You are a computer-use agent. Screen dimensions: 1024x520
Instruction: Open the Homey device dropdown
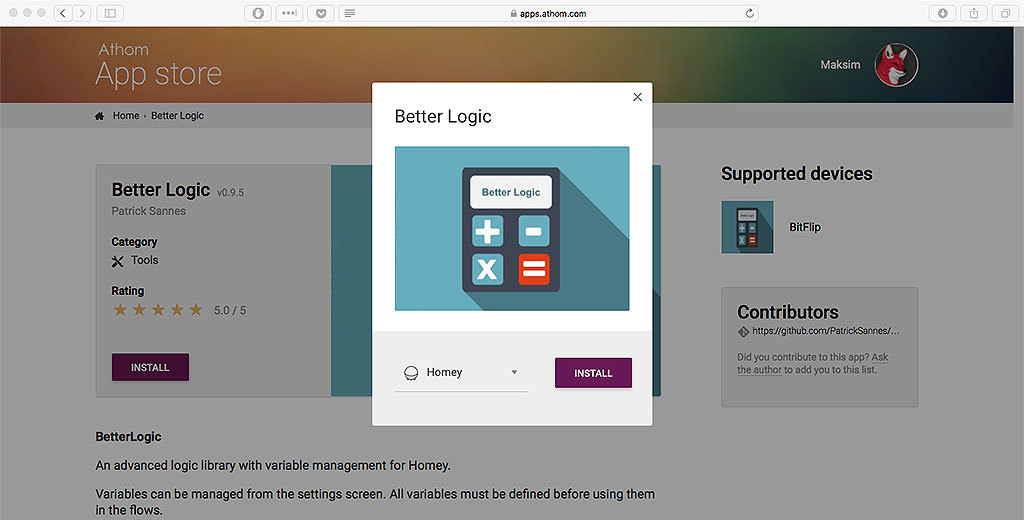tap(461, 372)
